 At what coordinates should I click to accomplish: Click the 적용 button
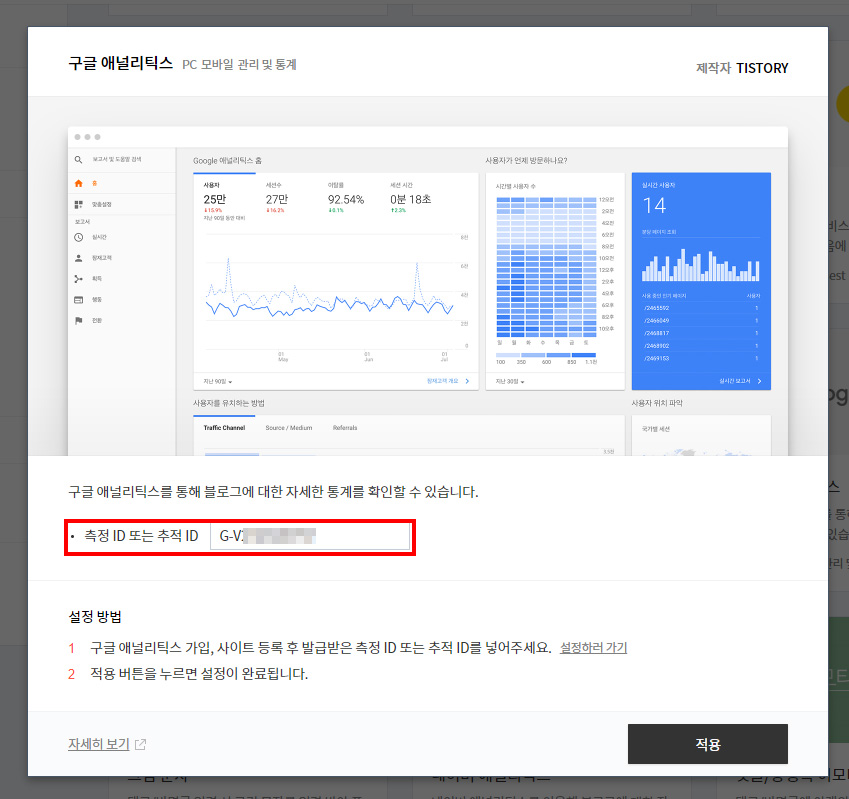[x=707, y=744]
